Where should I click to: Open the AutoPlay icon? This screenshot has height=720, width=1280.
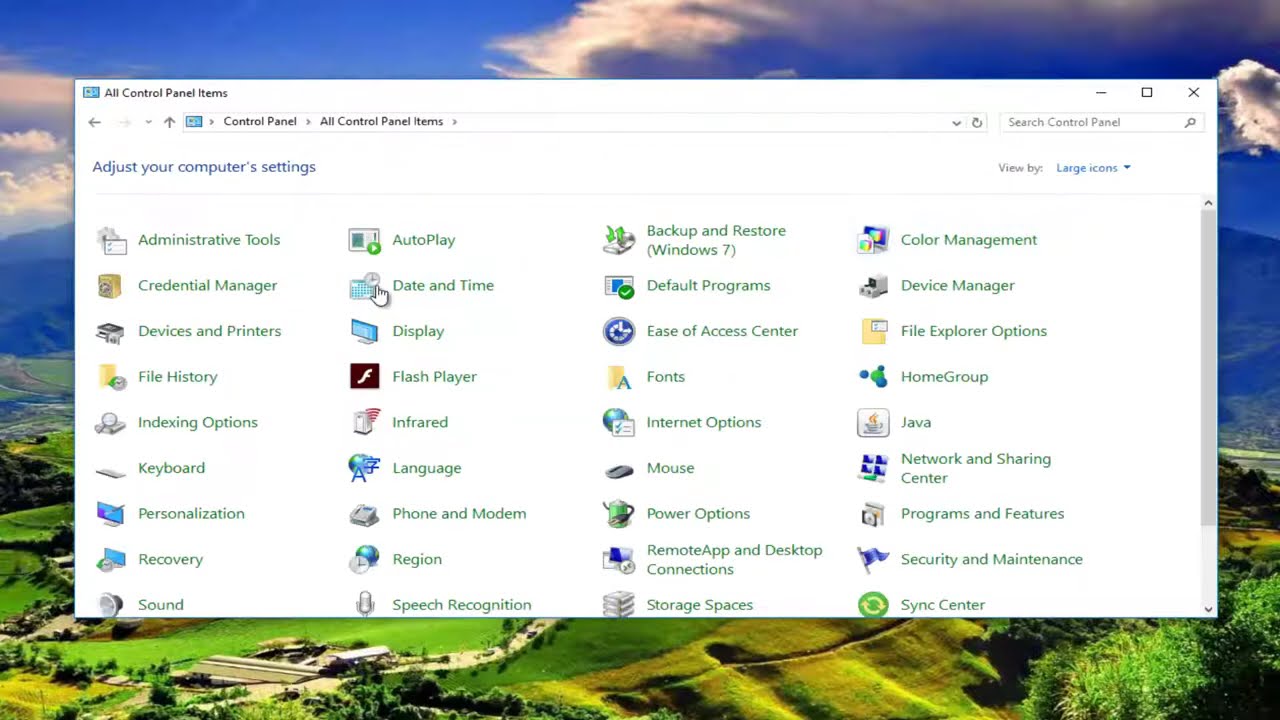(365, 240)
